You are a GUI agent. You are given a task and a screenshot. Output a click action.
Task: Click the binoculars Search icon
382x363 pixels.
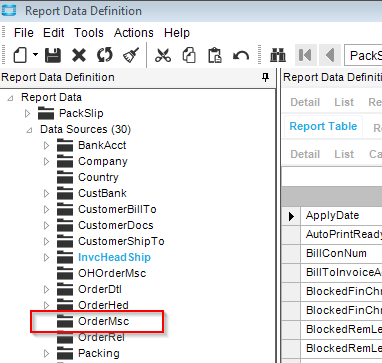278,55
